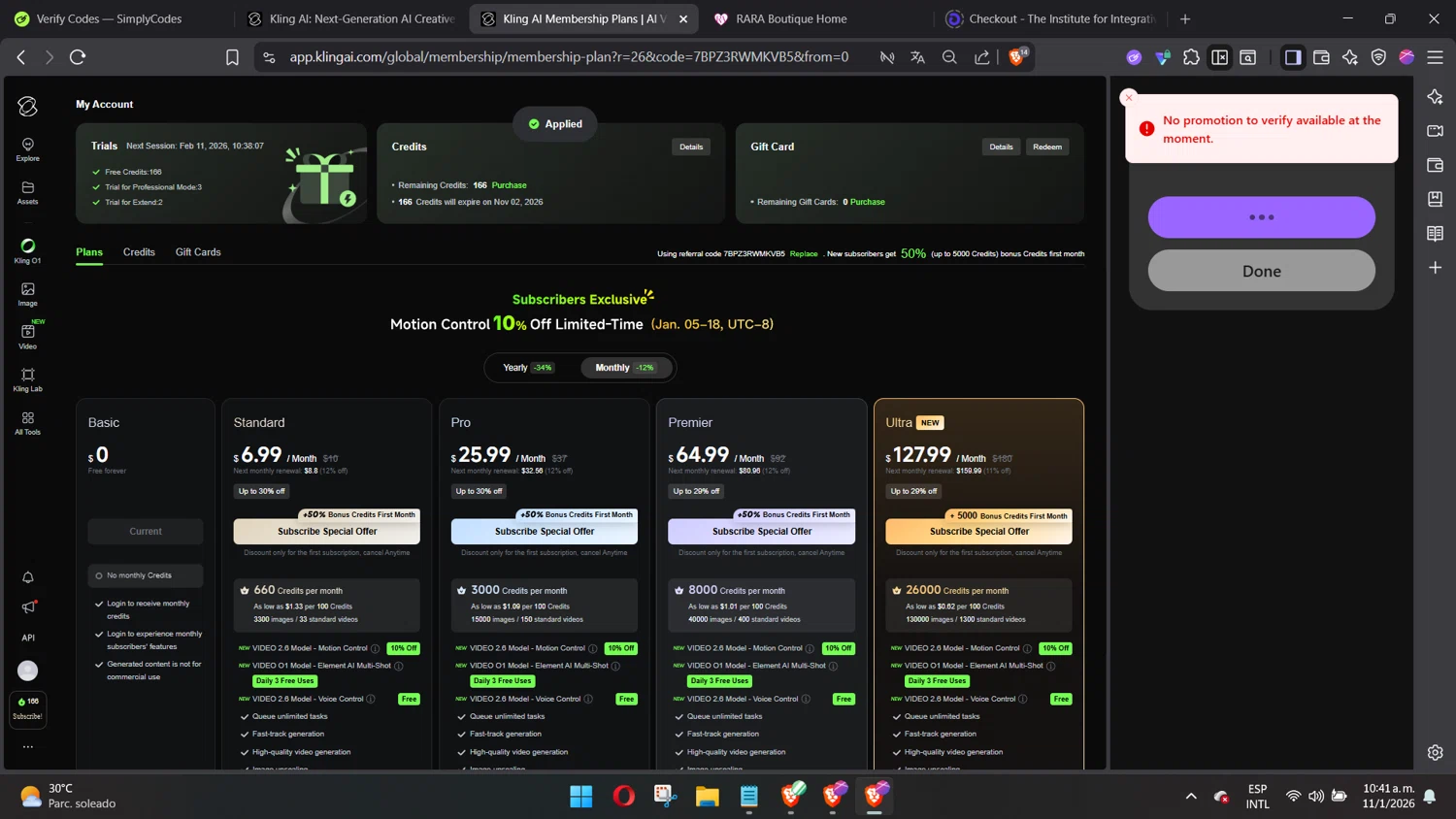Screen dimensions: 1456x819
Task: Switch to Checkout Institute browser tab
Action: click(1052, 18)
